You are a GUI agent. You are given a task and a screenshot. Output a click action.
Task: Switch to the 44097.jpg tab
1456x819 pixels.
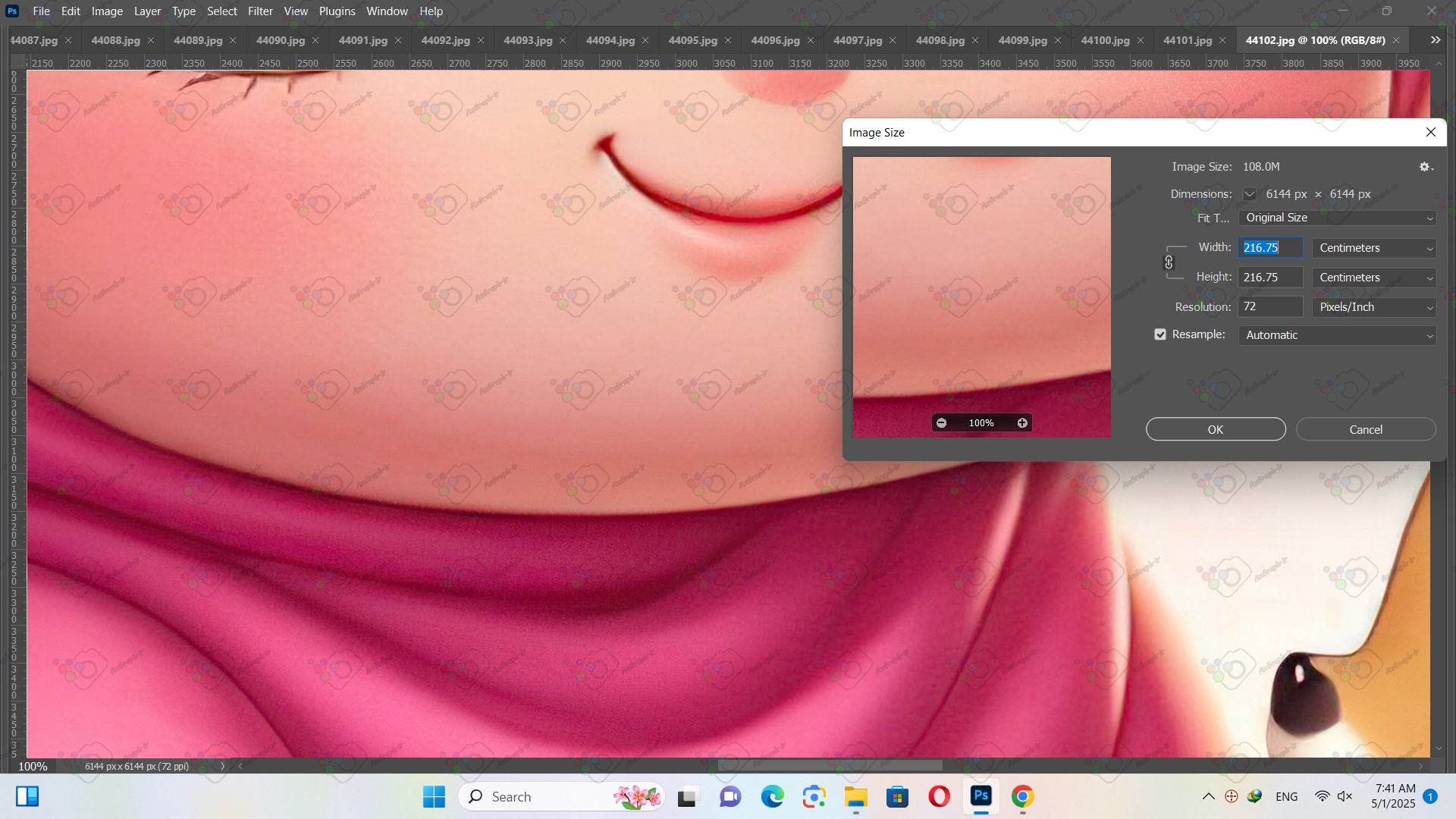pyautogui.click(x=858, y=40)
